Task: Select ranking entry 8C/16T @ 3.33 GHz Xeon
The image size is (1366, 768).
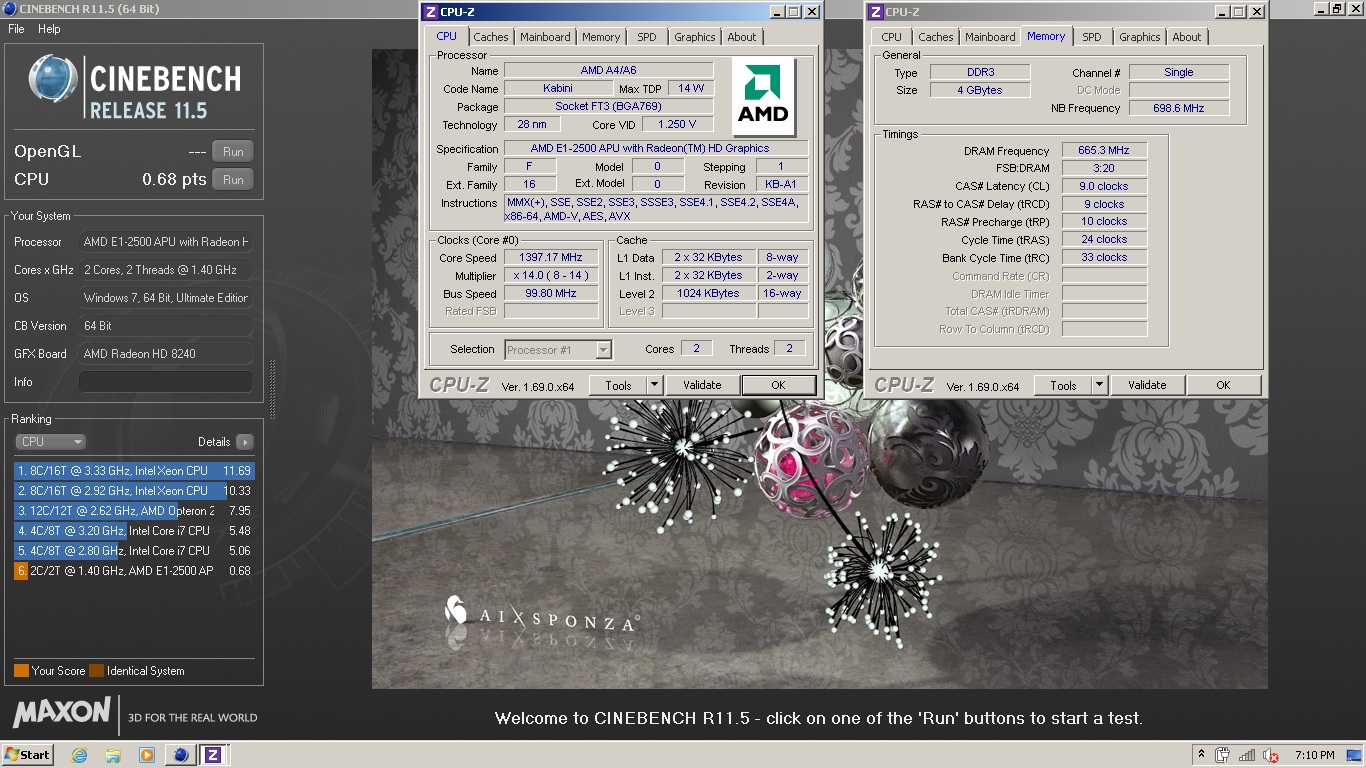Action: tap(134, 471)
